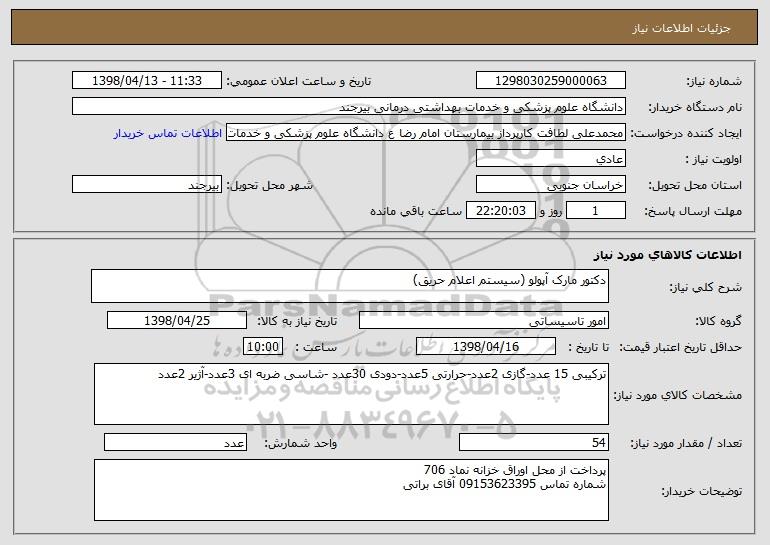Click the label شهر محل تحویل
Image resolution: width=770 pixels, height=545 pixels.
tap(269, 186)
